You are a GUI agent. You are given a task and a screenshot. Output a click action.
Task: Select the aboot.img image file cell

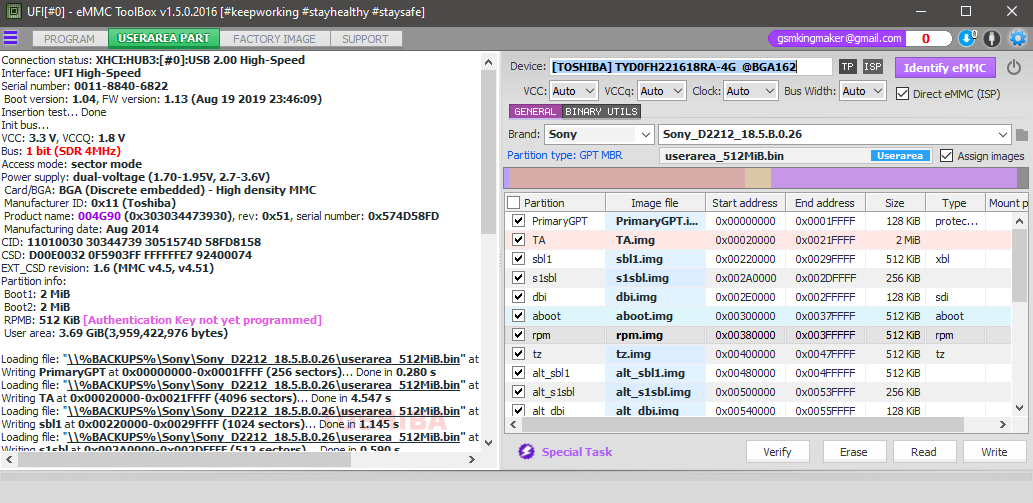click(655, 316)
